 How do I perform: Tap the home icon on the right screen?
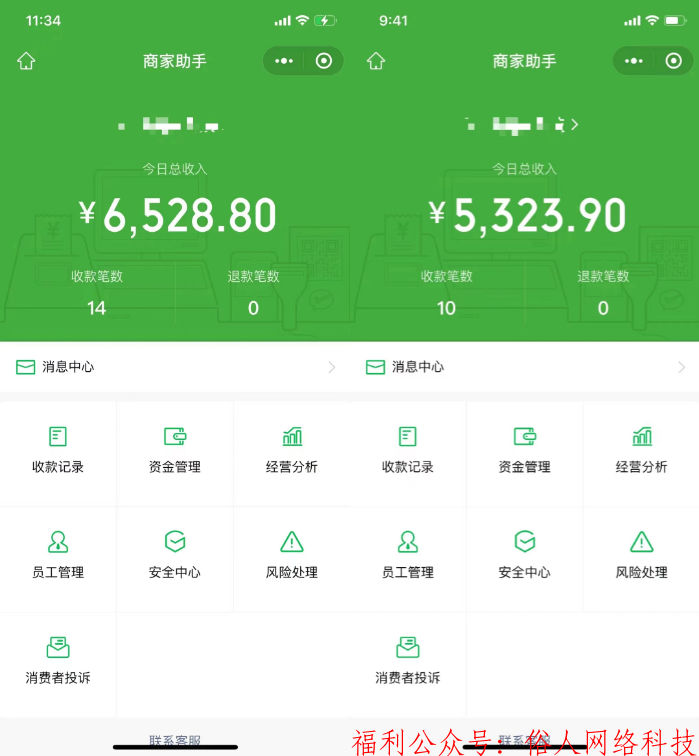pos(376,61)
